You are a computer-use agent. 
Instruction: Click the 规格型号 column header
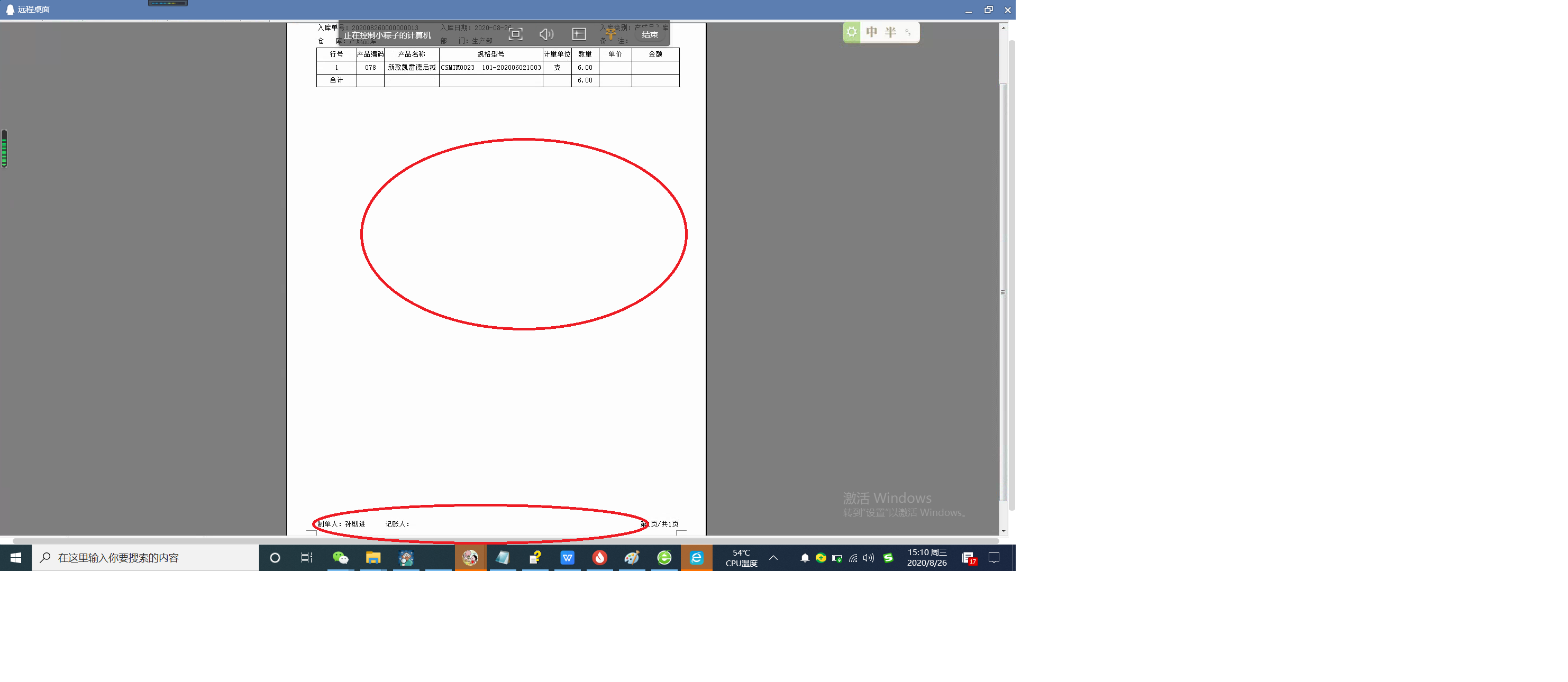point(490,54)
